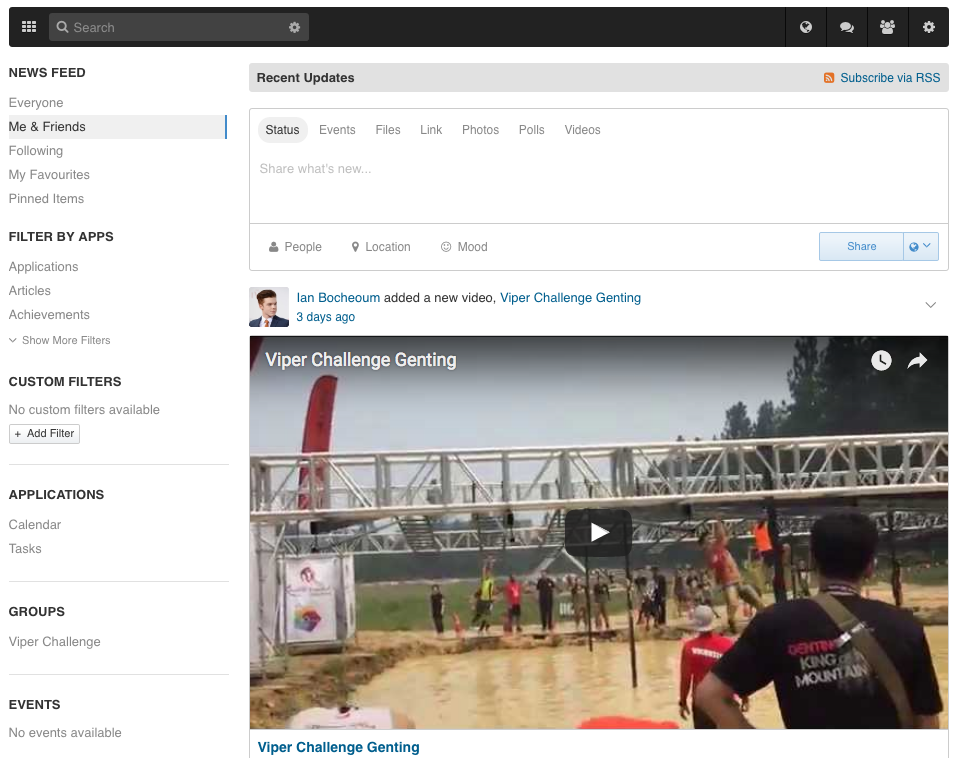This screenshot has height=758, width=958.
Task: Open the top-right settings gear icon
Action: 929,27
